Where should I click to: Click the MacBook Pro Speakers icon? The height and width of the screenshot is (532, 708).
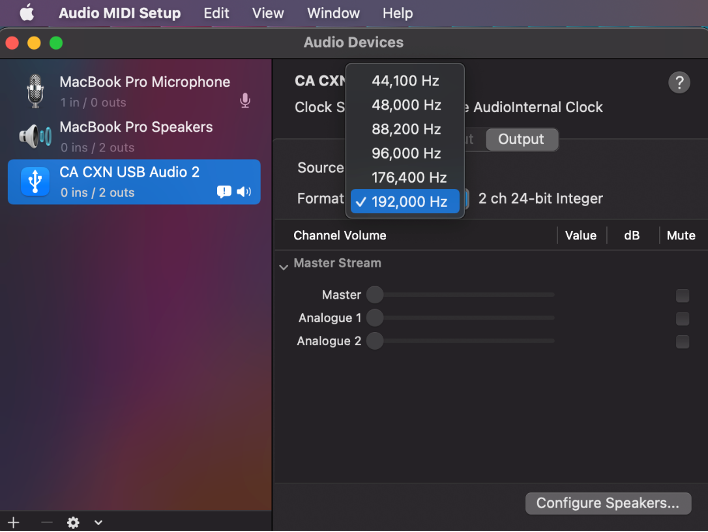pyautogui.click(x=35, y=136)
